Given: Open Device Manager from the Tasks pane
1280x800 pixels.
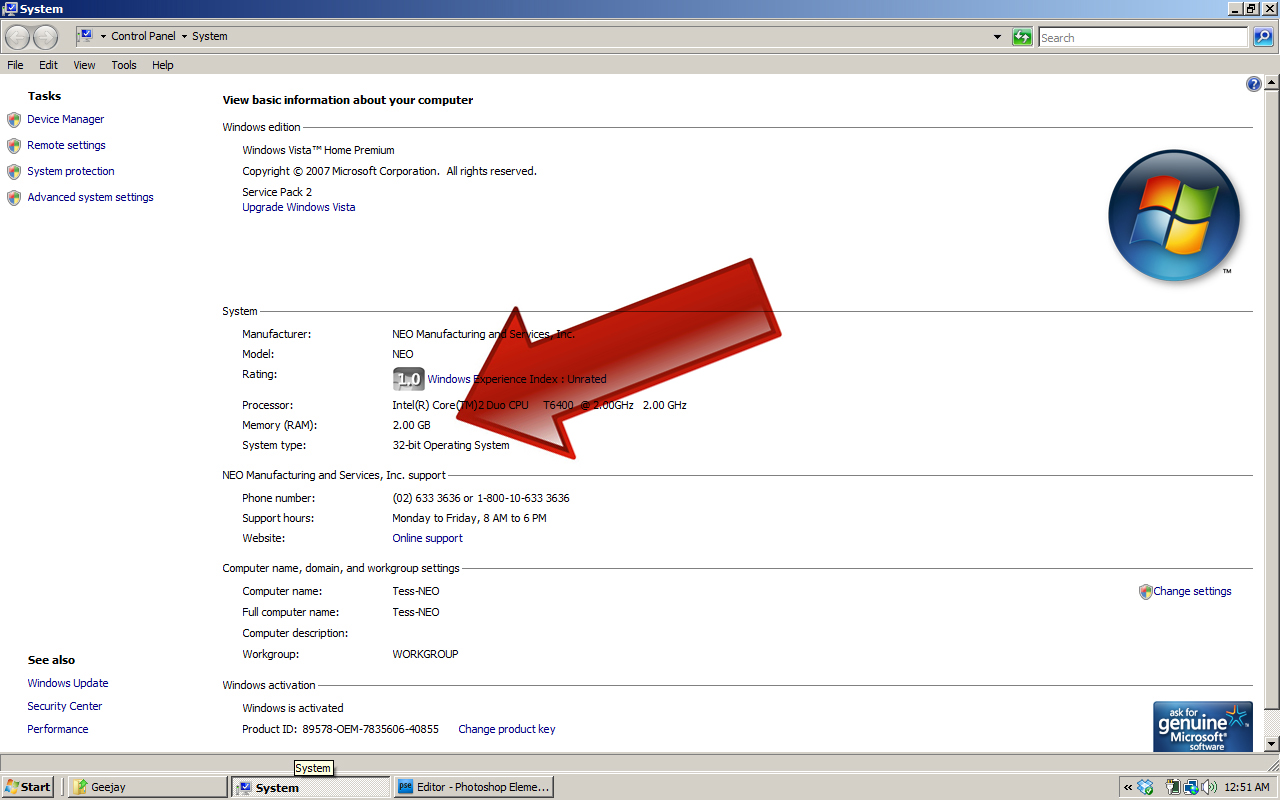Looking at the screenshot, I should 65,118.
